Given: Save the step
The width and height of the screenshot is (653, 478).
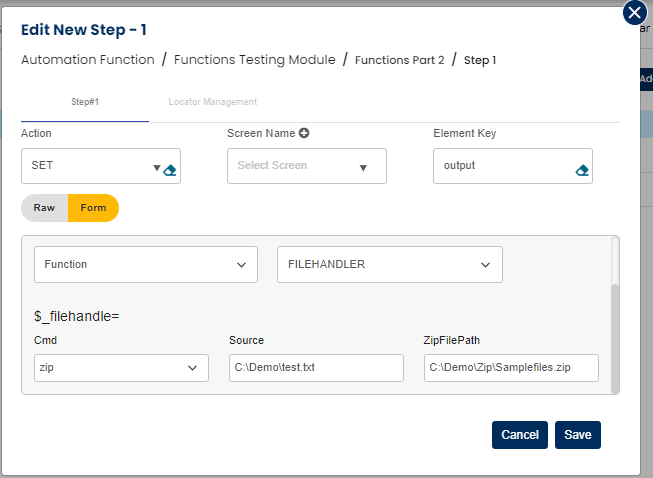Looking at the screenshot, I should coord(577,435).
